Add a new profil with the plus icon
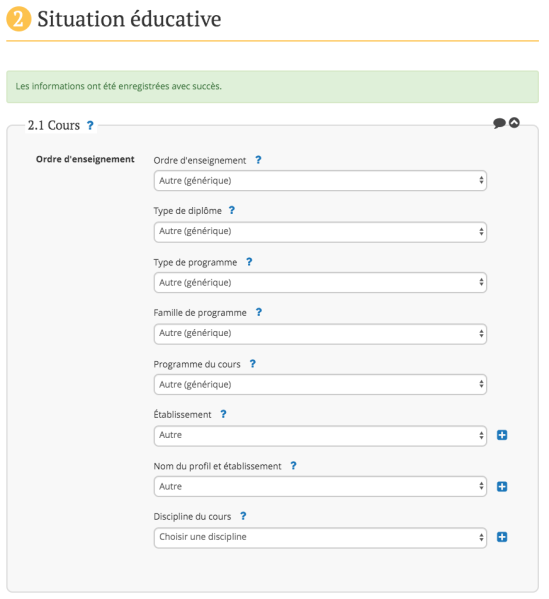 (502, 487)
